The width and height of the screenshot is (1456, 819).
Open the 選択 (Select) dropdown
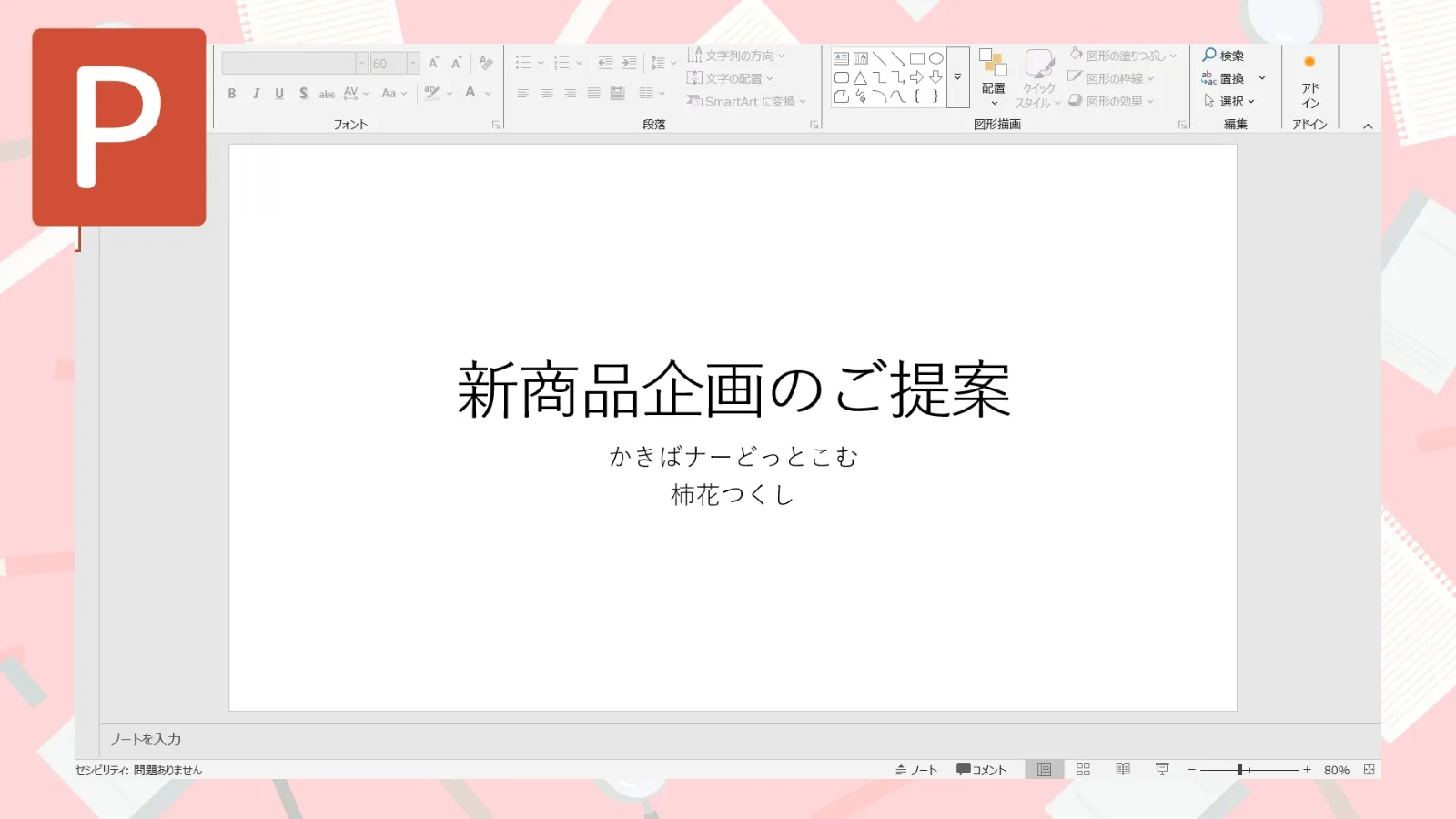[x=1229, y=101]
